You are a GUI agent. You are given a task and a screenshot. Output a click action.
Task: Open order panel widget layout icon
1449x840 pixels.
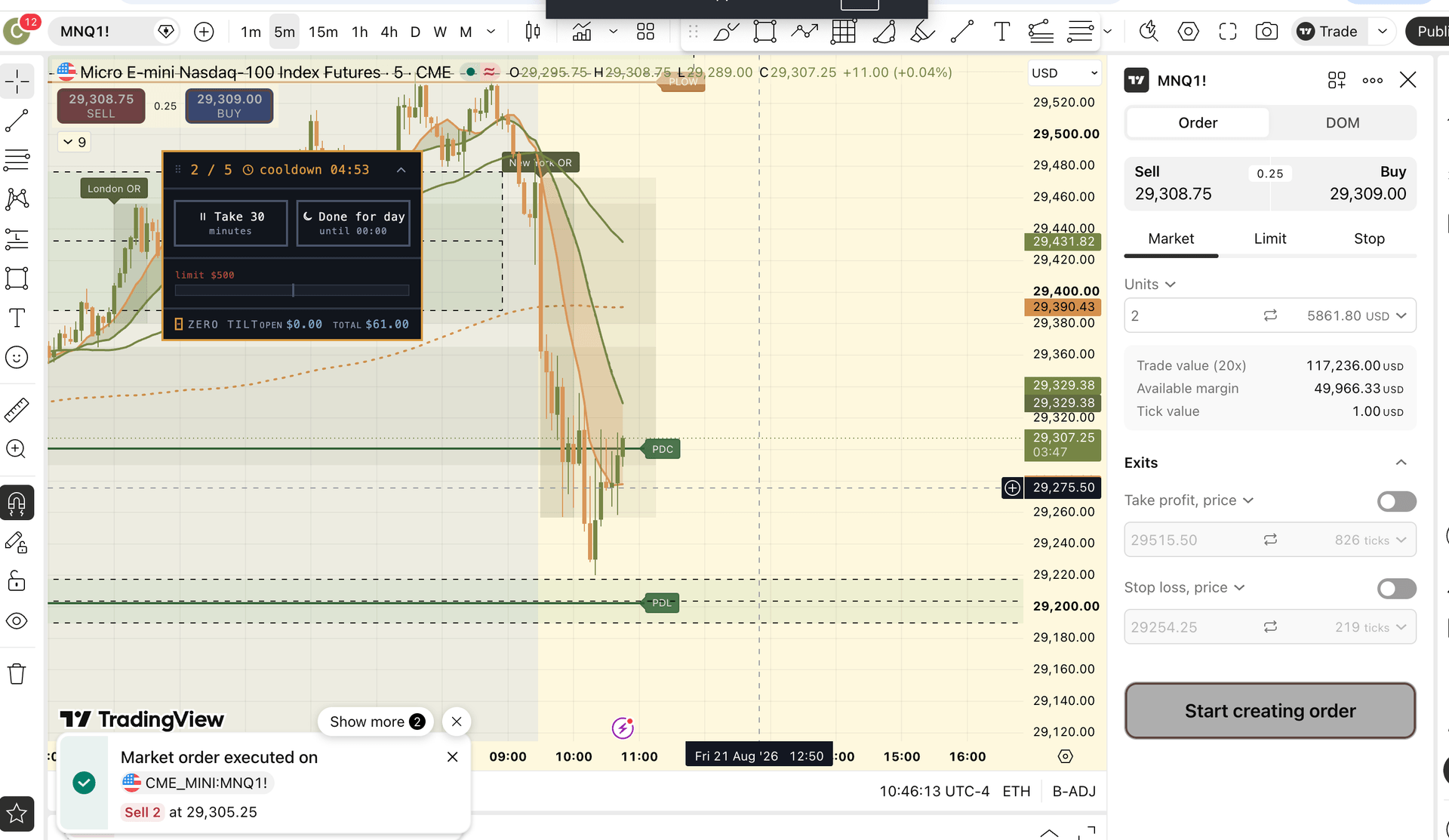tap(1337, 80)
